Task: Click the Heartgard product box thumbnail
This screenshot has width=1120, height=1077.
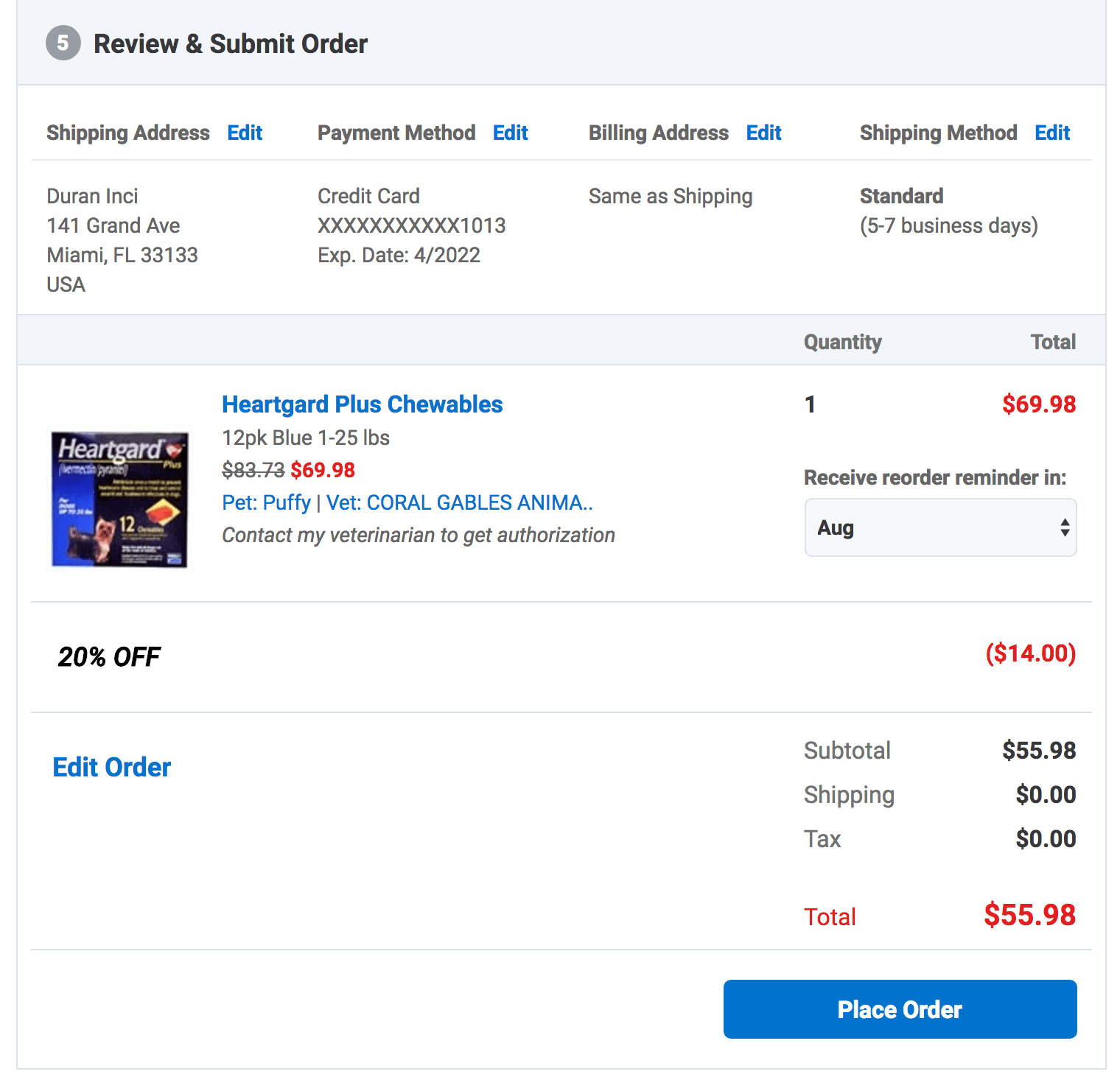Action: click(x=120, y=499)
